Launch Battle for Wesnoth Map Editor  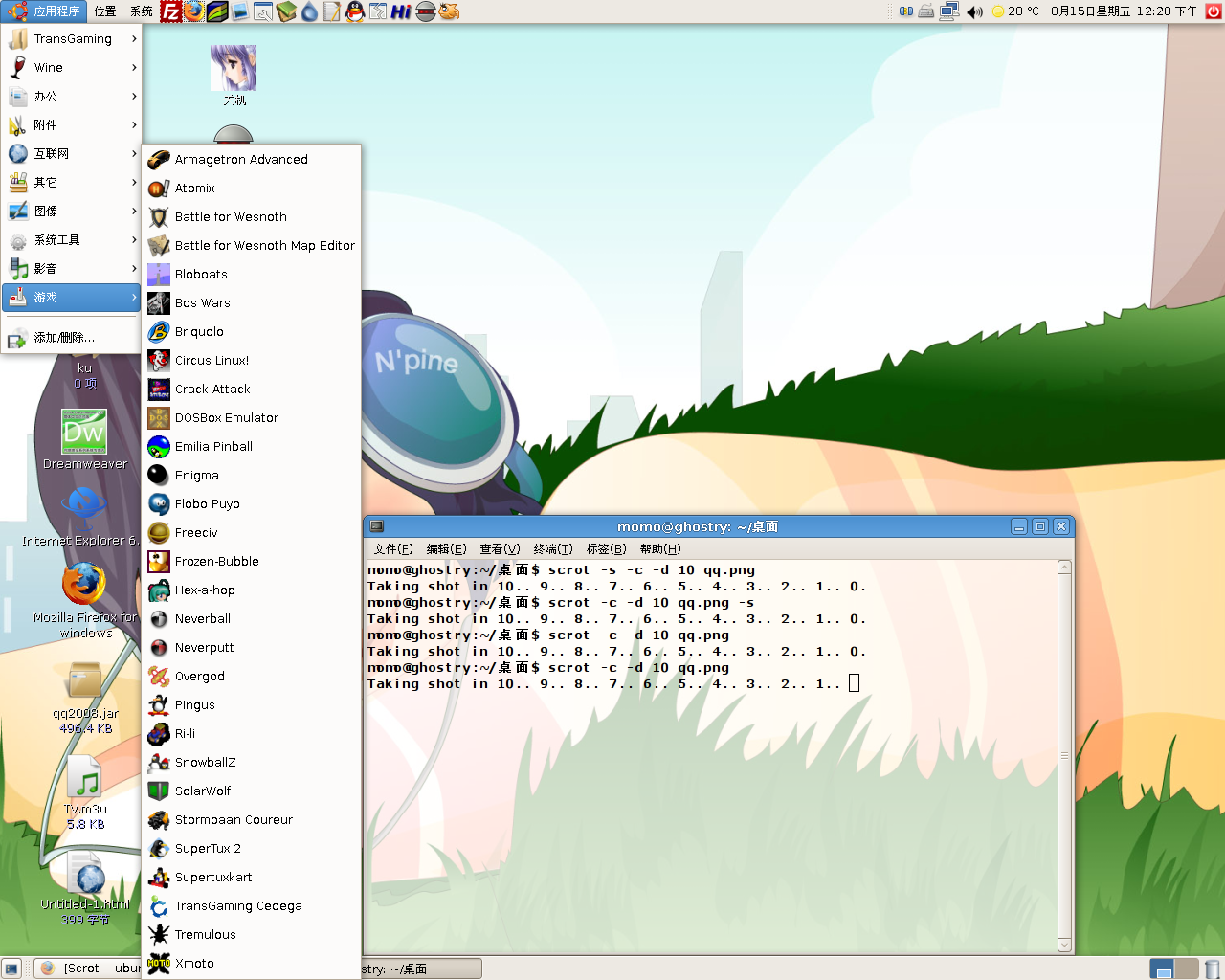(252, 246)
